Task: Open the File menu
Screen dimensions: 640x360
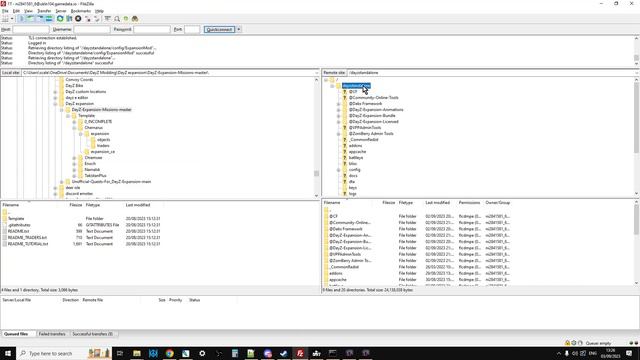Action: tap(5, 11)
